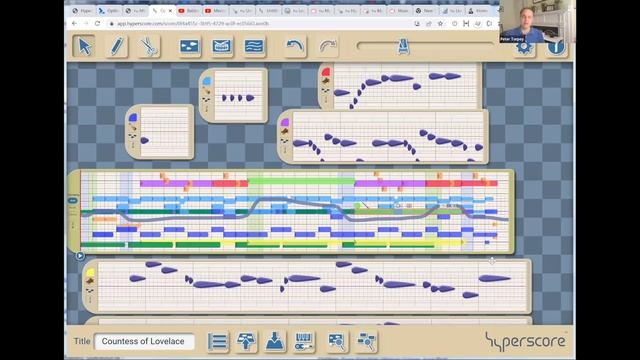Select the single note in dark blue window

[144, 140]
